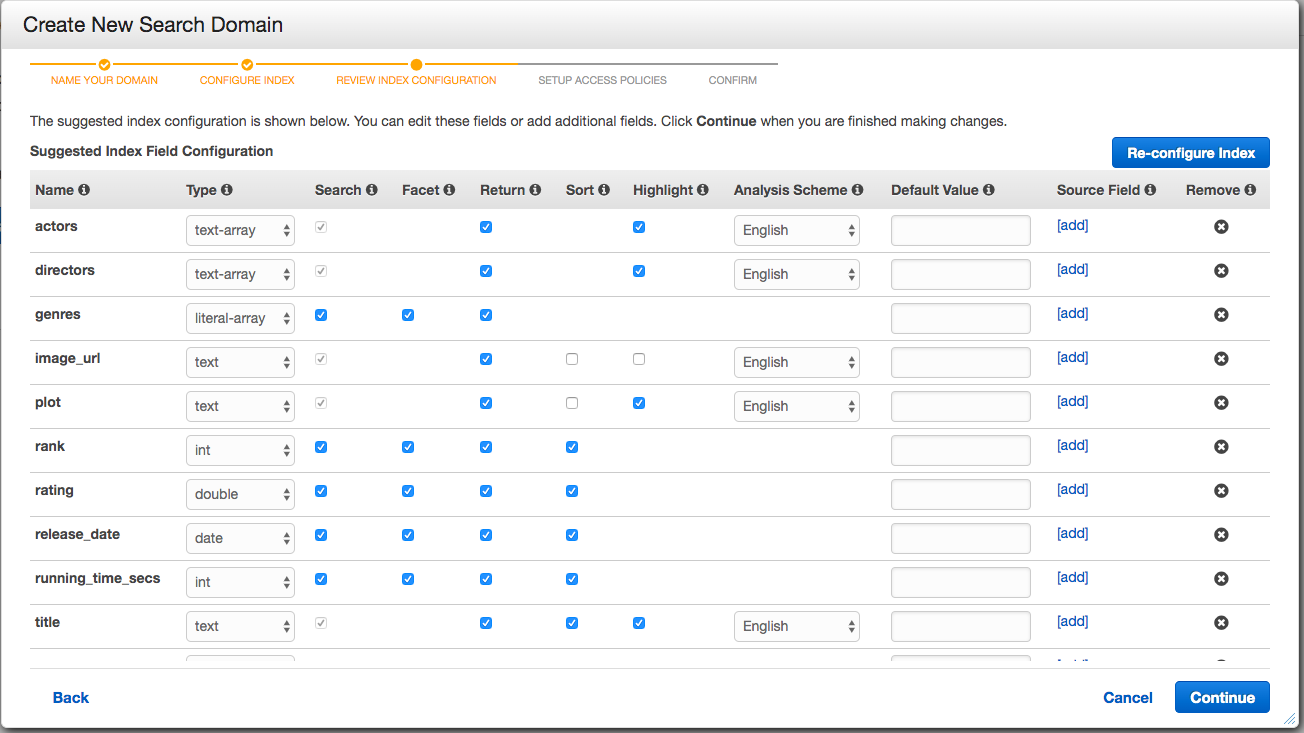
Task: Click Default Value input for directors
Action: point(960,274)
